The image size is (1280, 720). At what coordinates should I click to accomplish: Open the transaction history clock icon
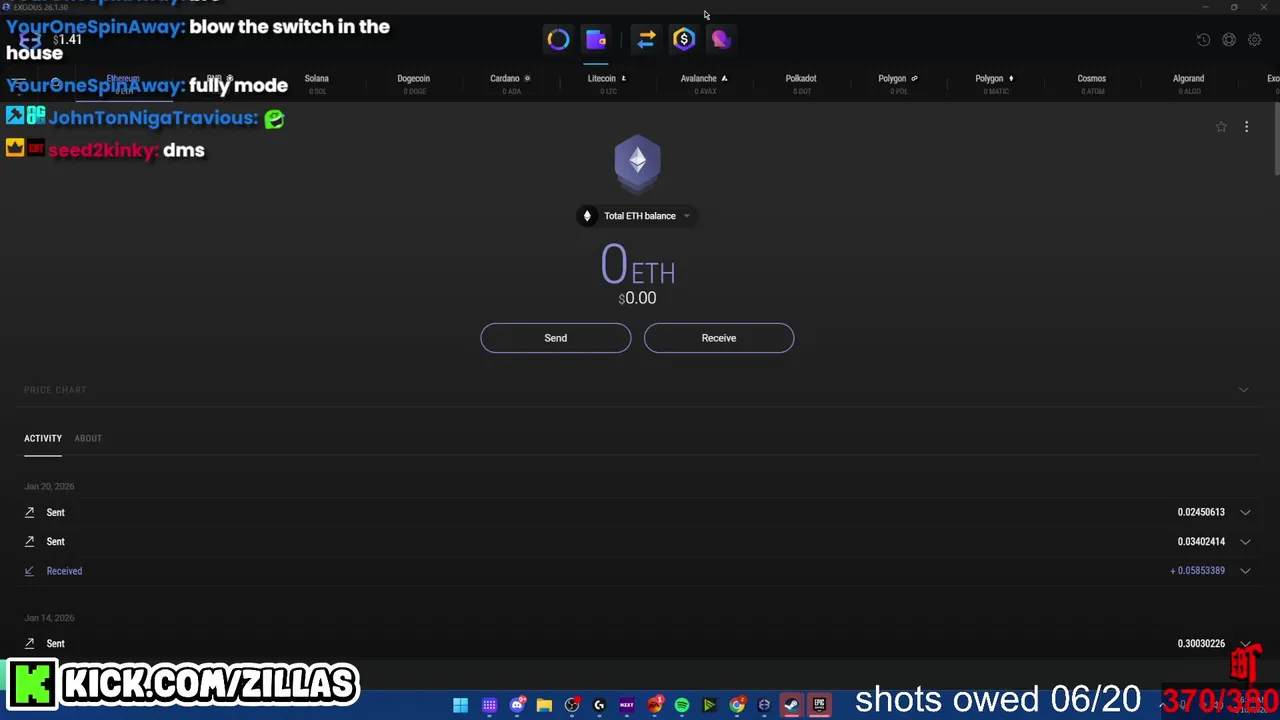click(1204, 40)
